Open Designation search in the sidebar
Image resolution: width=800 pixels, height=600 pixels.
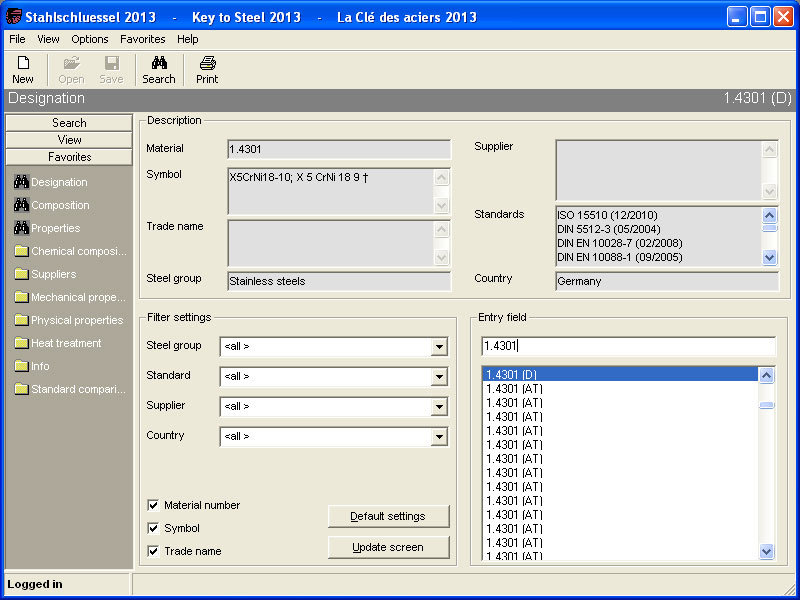pyautogui.click(x=51, y=182)
